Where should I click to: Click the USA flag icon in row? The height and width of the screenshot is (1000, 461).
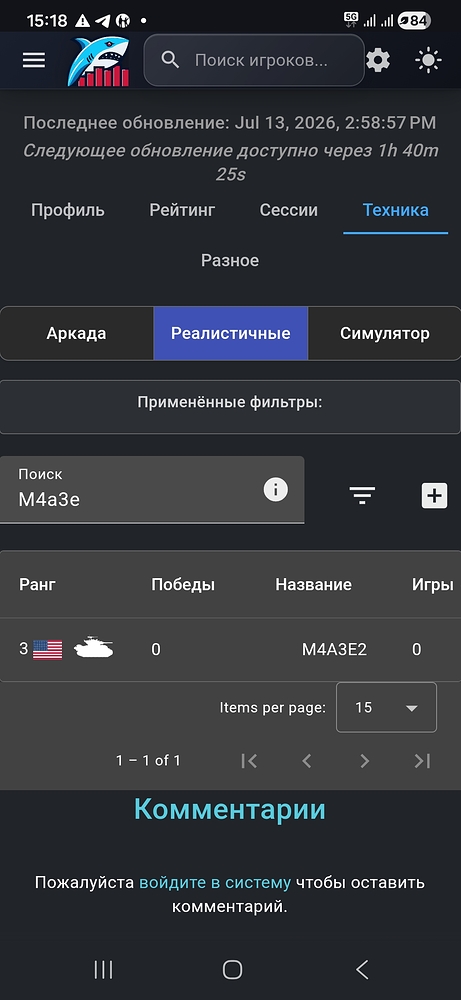(48, 650)
